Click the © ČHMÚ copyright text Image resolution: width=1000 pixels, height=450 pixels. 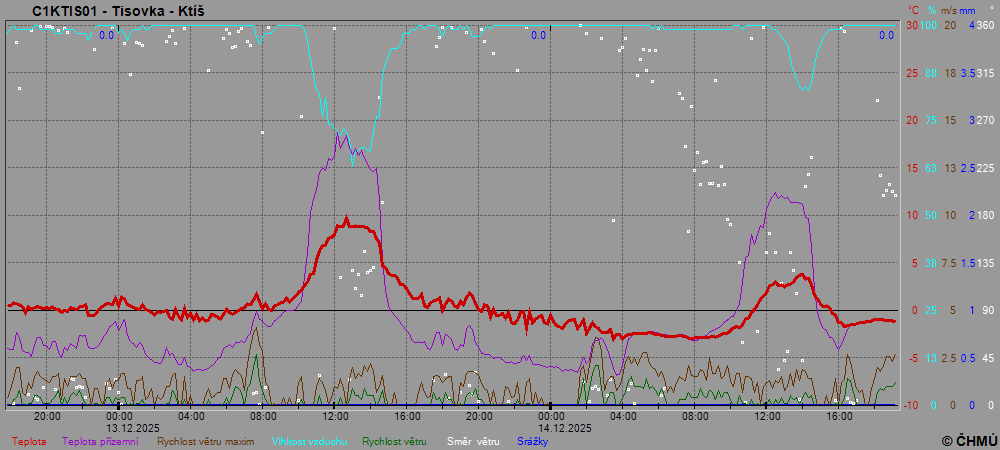tap(969, 440)
